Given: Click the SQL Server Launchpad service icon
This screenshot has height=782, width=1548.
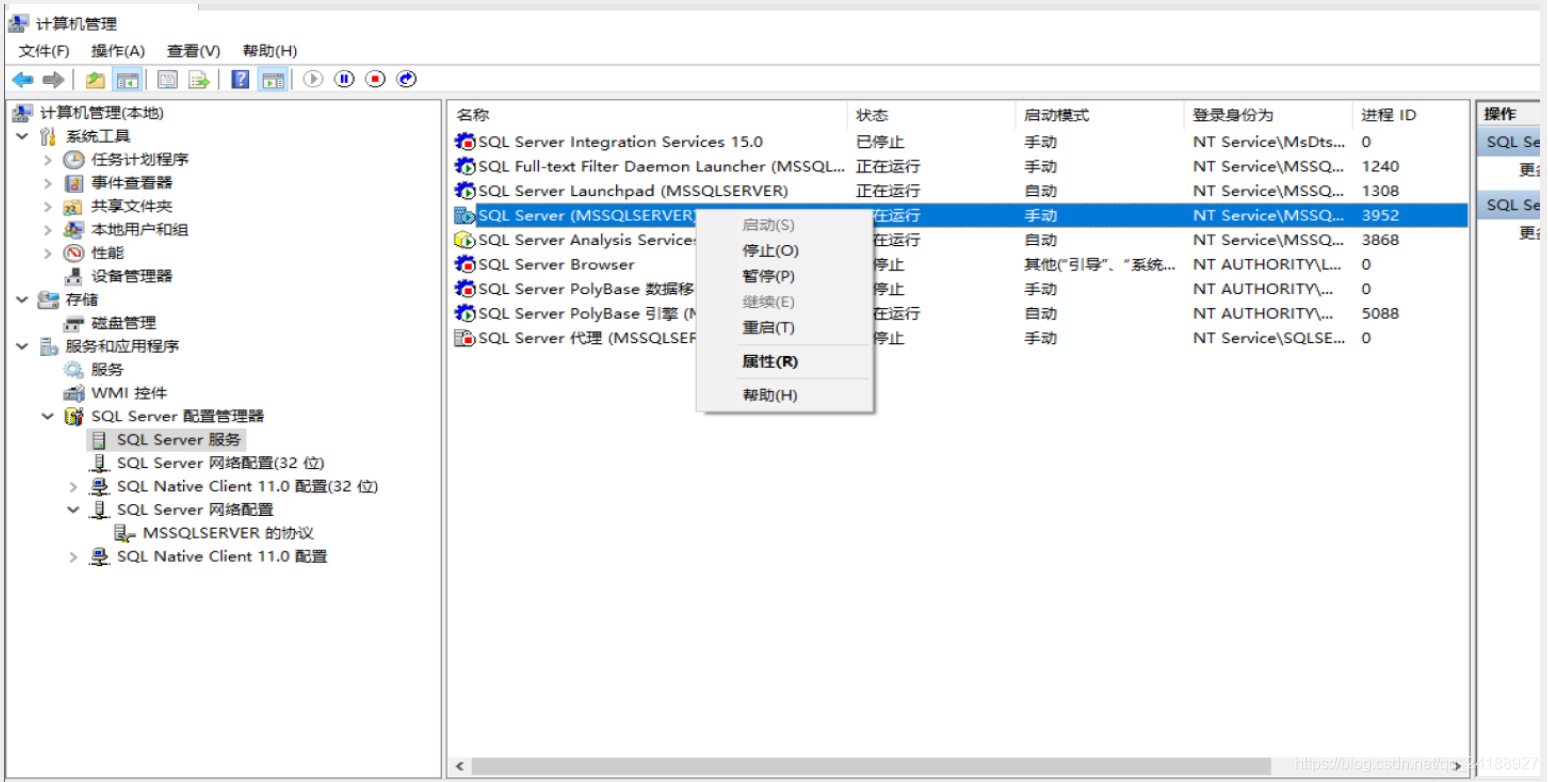Looking at the screenshot, I should pos(465,191).
